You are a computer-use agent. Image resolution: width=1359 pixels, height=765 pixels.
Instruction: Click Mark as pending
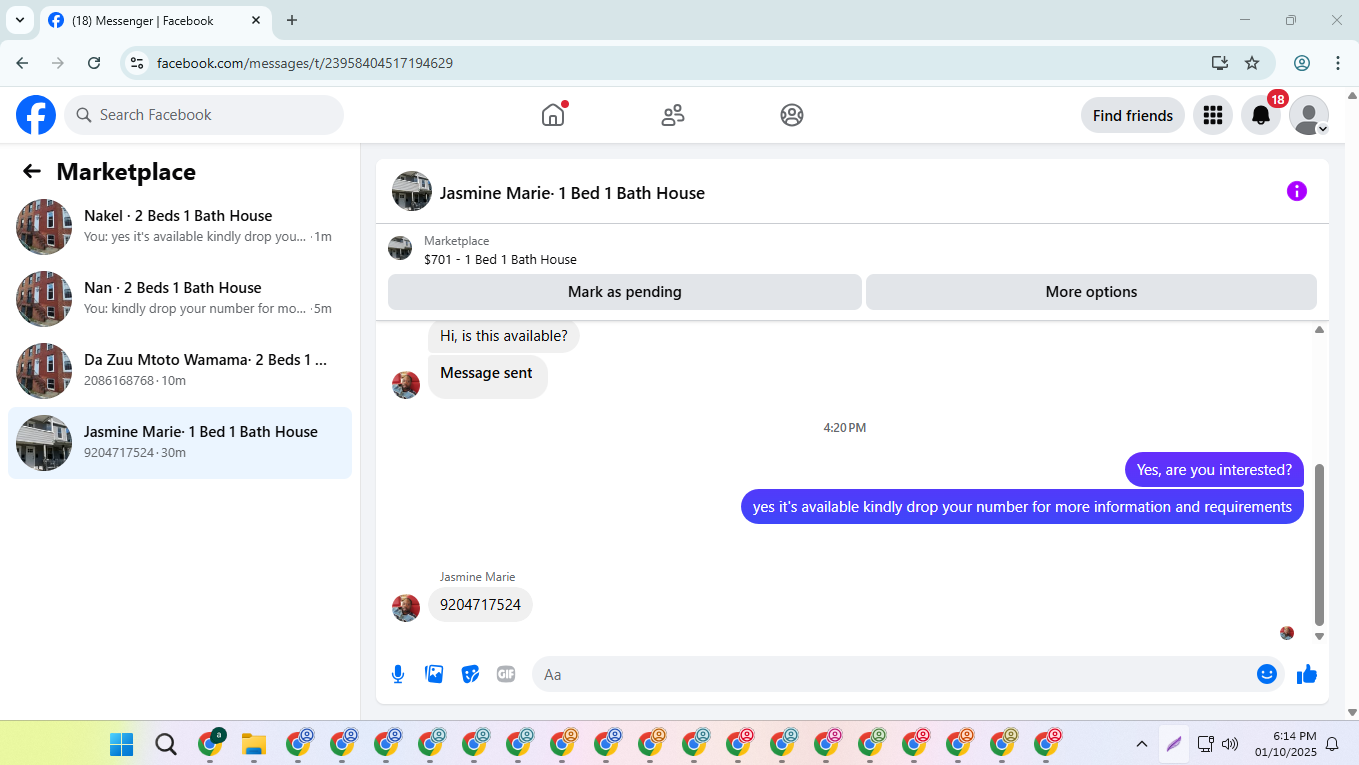pos(625,292)
